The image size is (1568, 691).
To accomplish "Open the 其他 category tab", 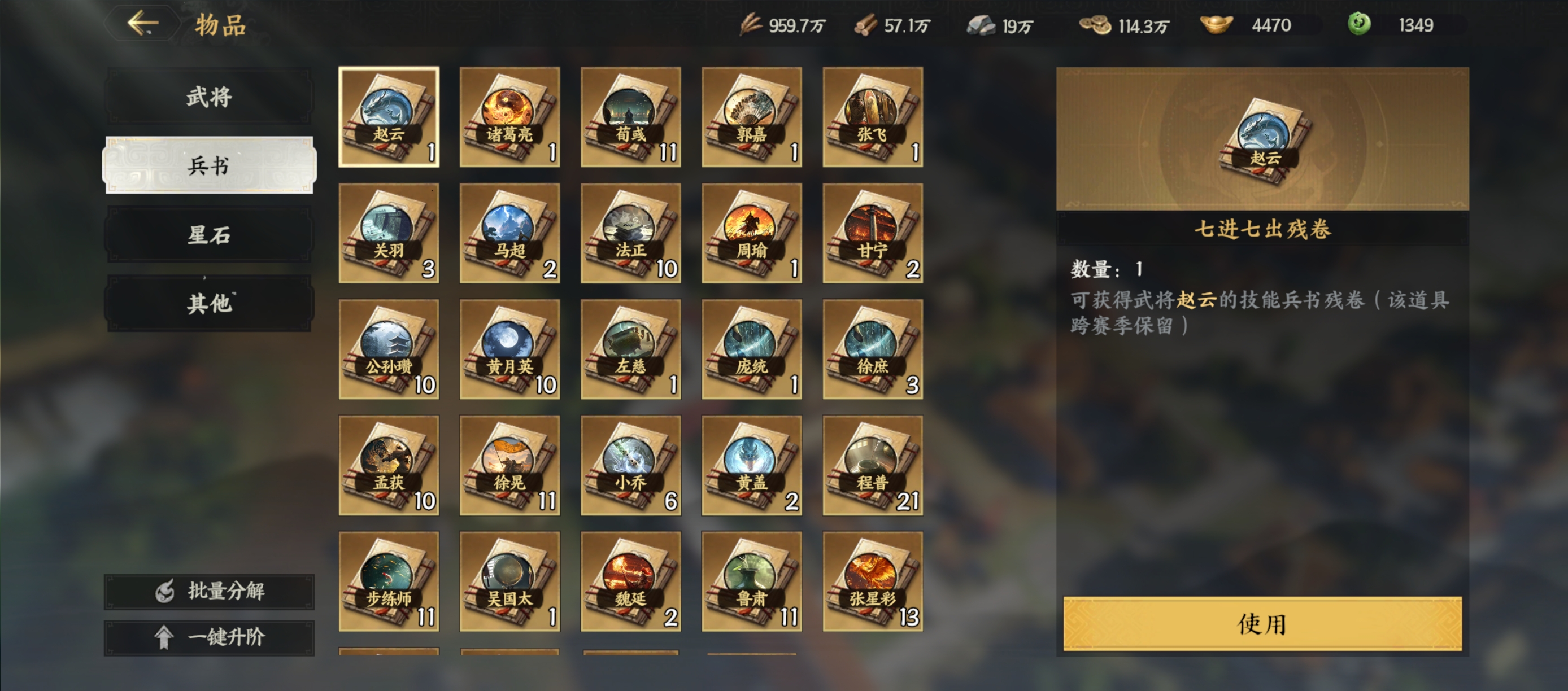I will click(210, 303).
